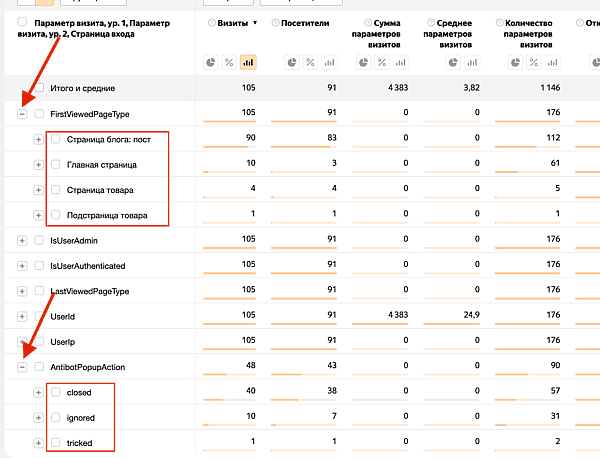Expand the IsUserAuthenticated row
Screen dimensions: 600x458
tap(22, 266)
